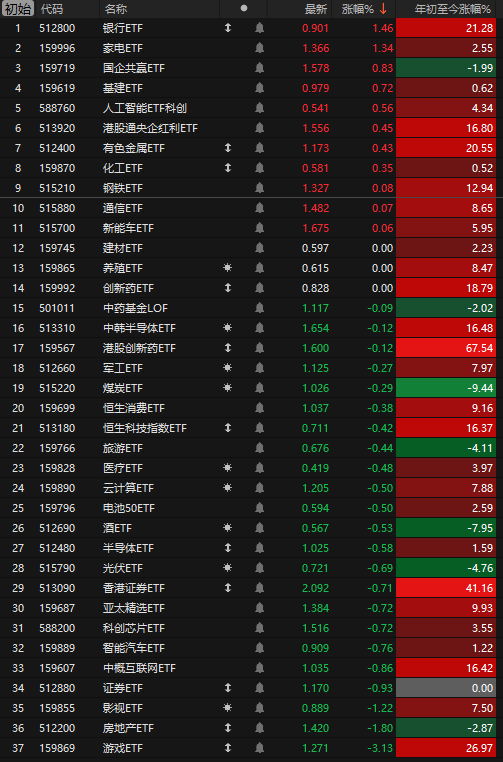This screenshot has height=762, width=503.
Task: Click the 初始 button in the header
Action: coord(18,9)
